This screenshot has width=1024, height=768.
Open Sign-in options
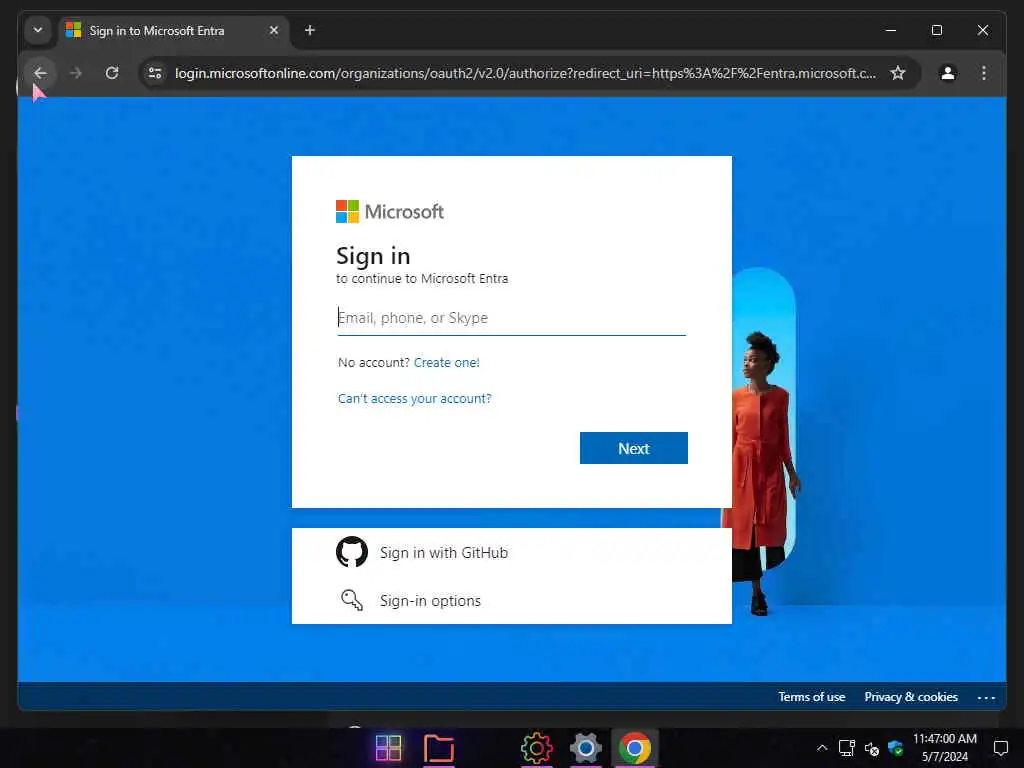511,600
